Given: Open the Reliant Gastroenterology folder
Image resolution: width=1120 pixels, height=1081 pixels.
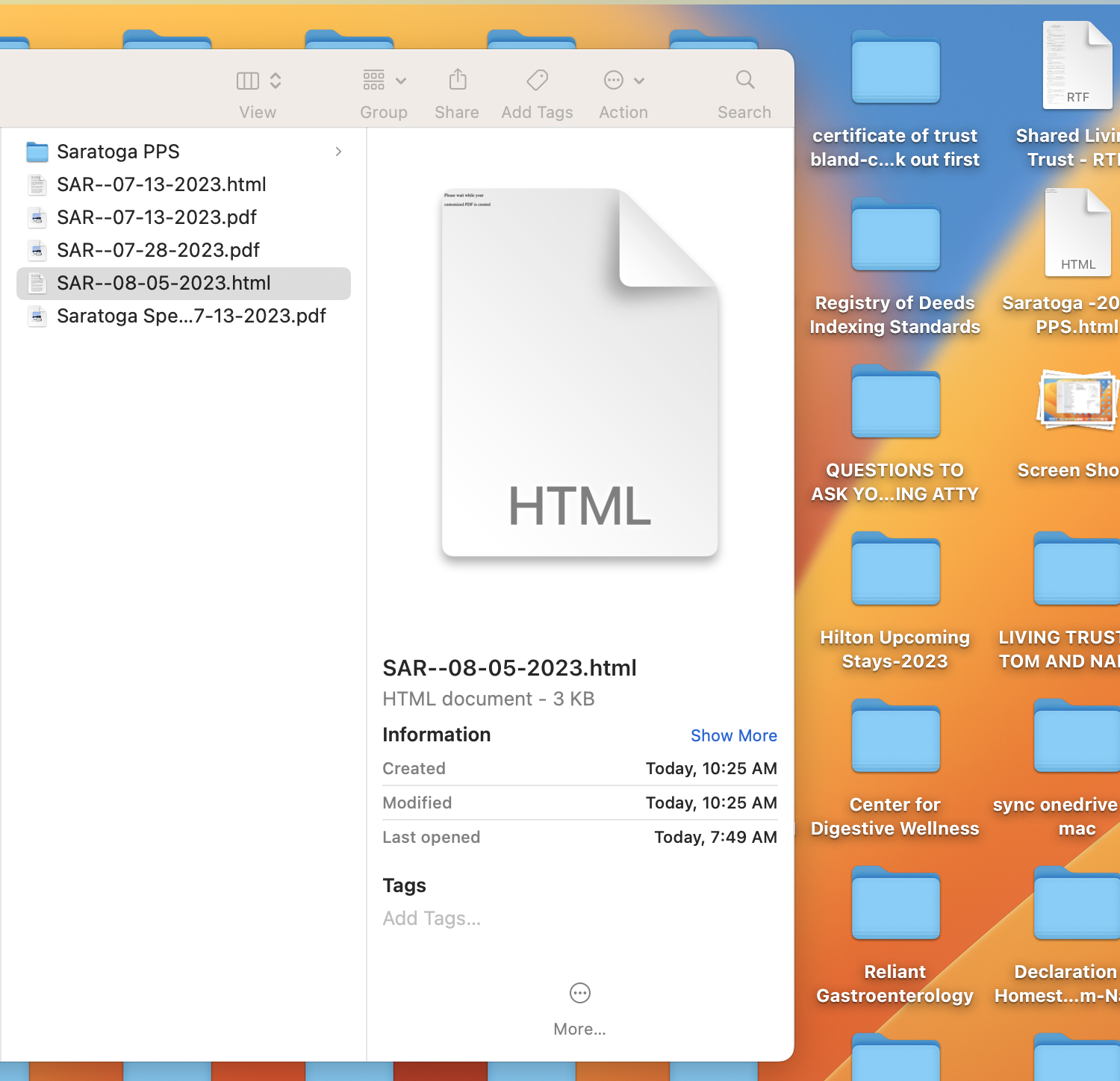Looking at the screenshot, I should 895,903.
